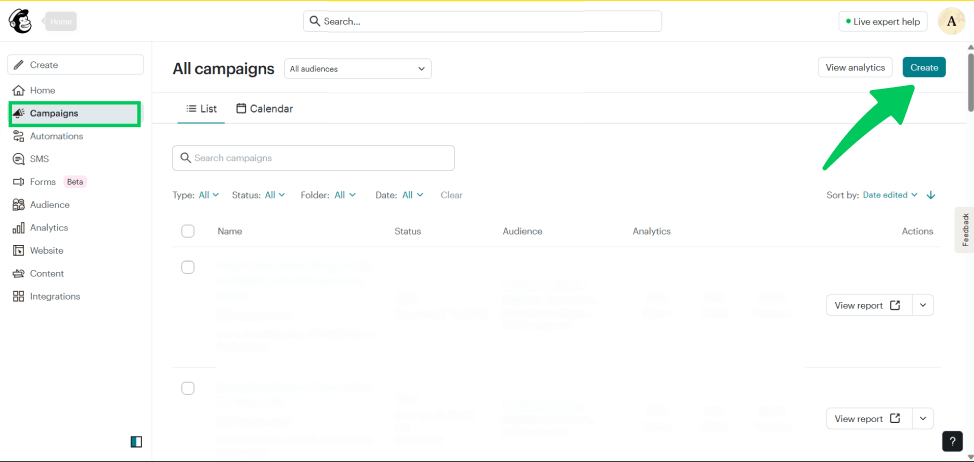Expand first campaign's actions dropdown arrow
The image size is (974, 462).
click(923, 306)
